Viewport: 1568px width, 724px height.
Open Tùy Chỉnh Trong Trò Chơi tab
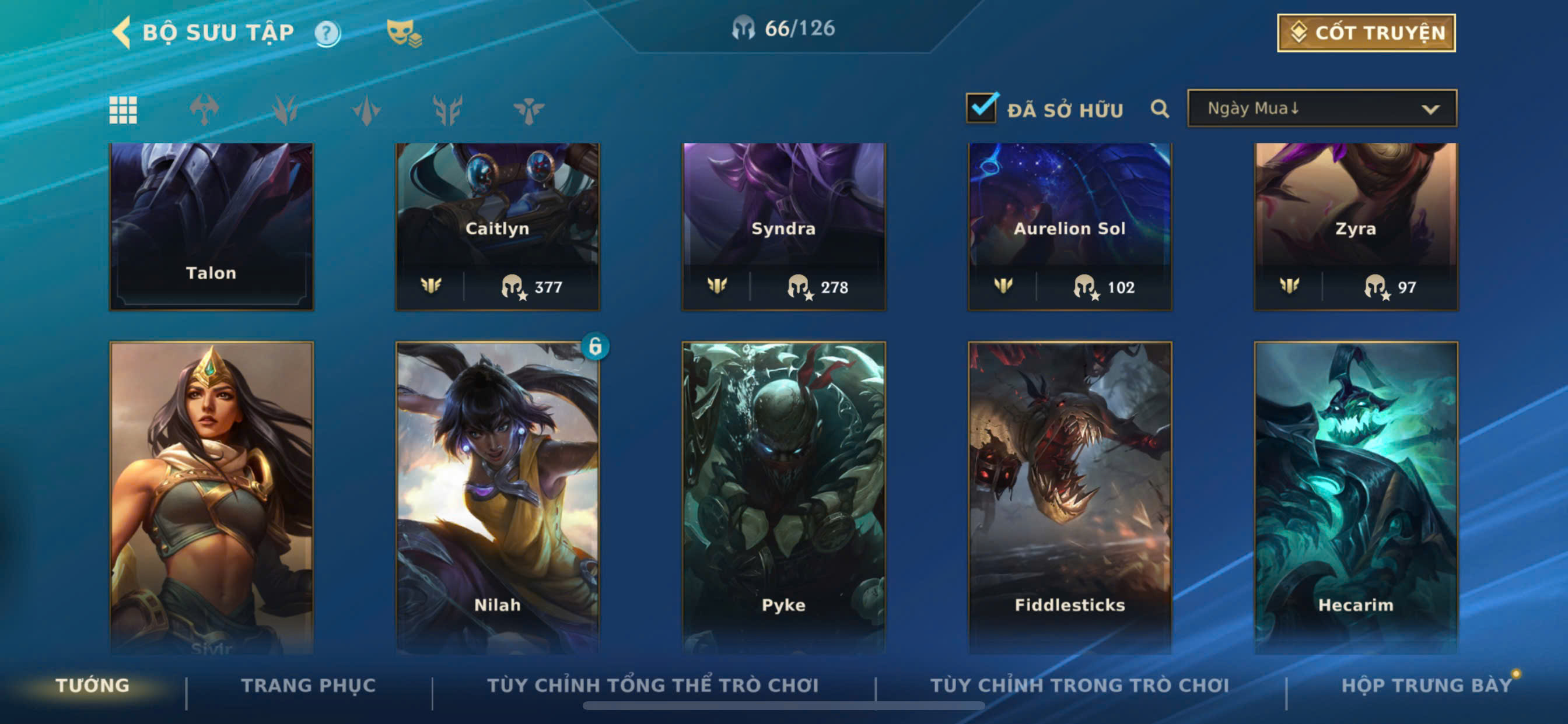tap(1079, 685)
